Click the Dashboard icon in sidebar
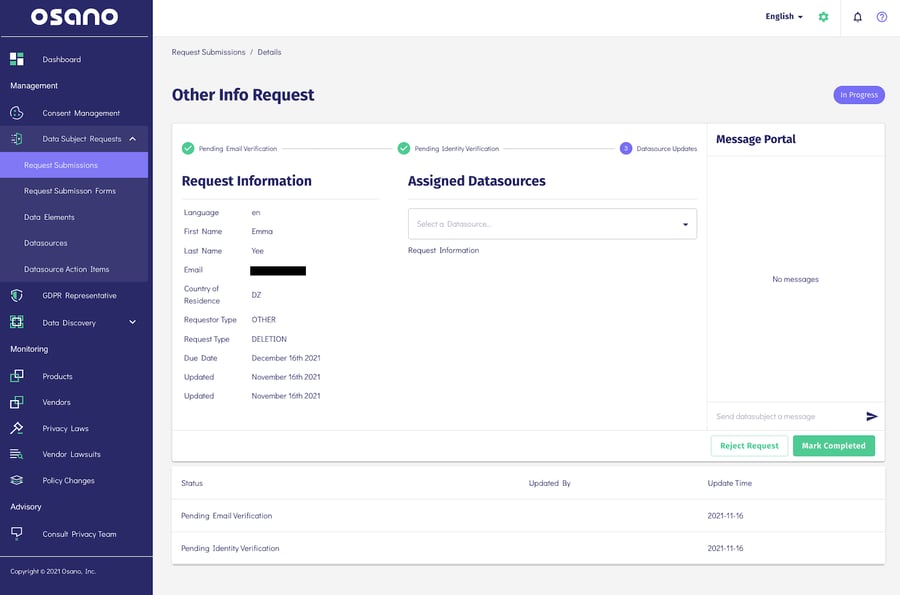 [x=17, y=59]
